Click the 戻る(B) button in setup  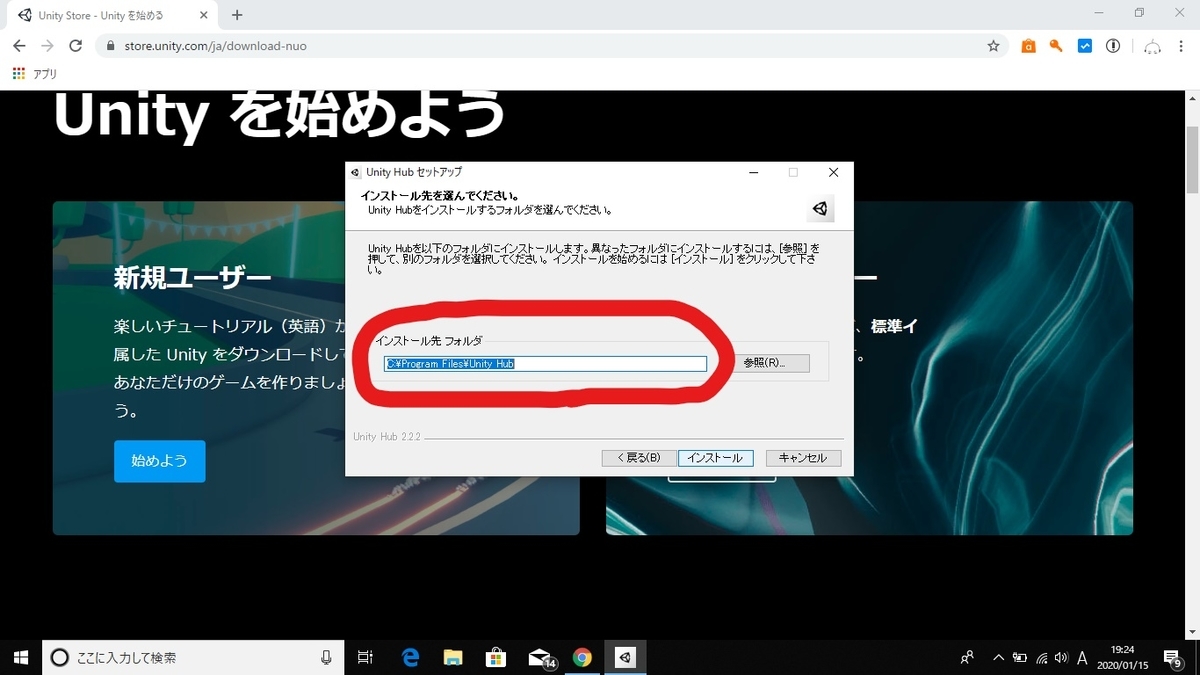(637, 458)
